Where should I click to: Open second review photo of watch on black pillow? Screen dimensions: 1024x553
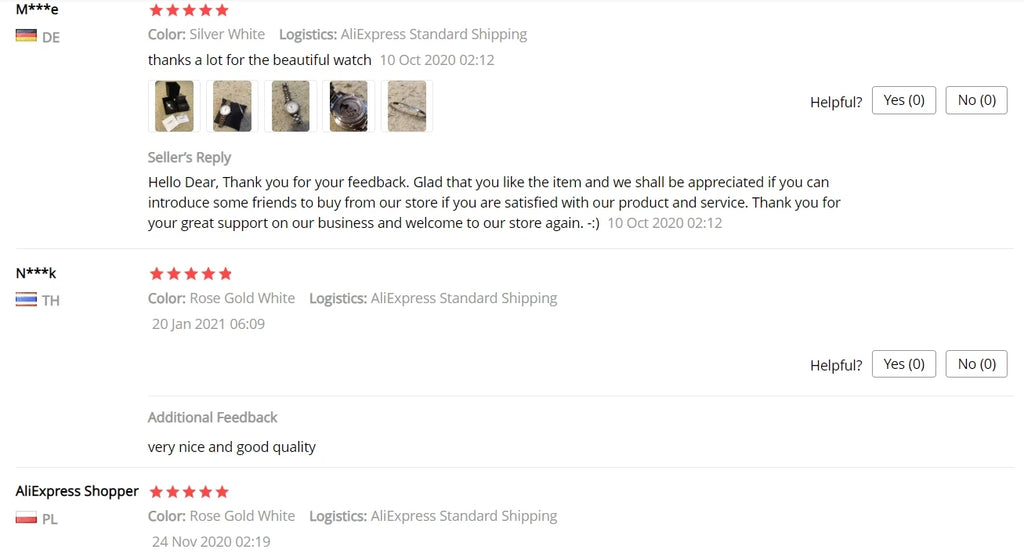click(232, 106)
